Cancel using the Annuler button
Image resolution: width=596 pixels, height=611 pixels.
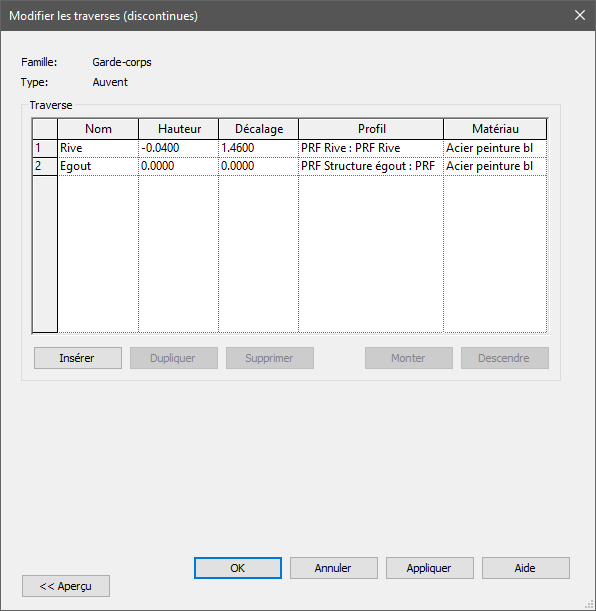pos(333,568)
